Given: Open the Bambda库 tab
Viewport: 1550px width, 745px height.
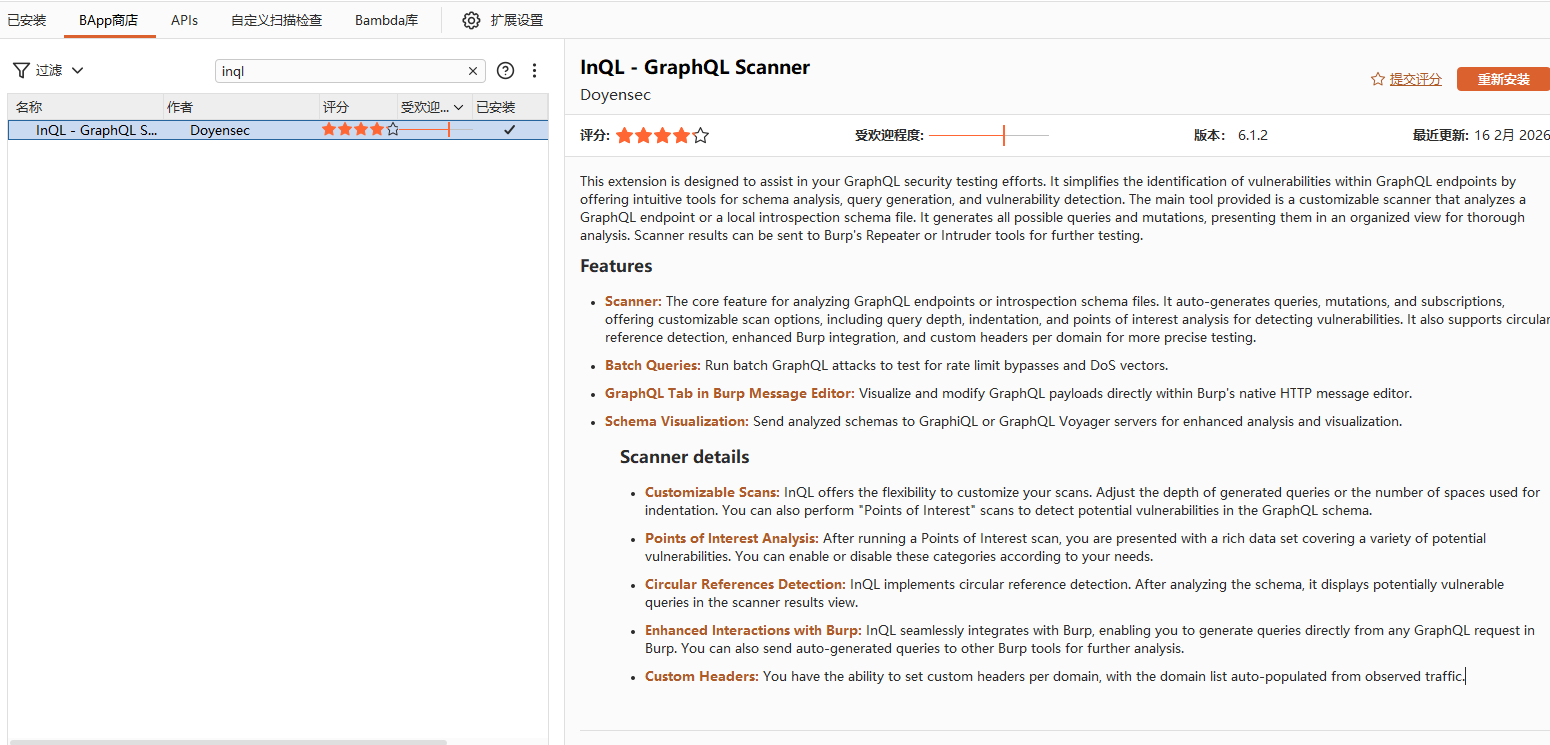Looking at the screenshot, I should [386, 20].
